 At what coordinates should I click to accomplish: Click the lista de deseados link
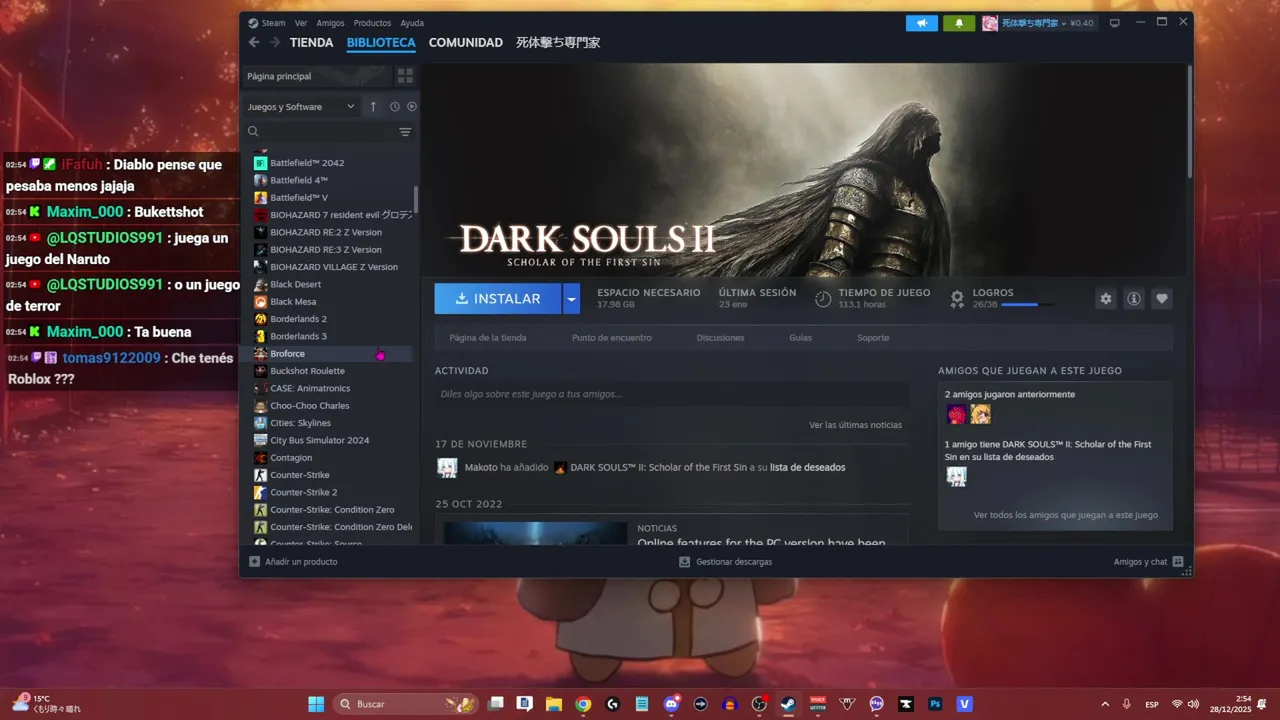[x=807, y=467]
